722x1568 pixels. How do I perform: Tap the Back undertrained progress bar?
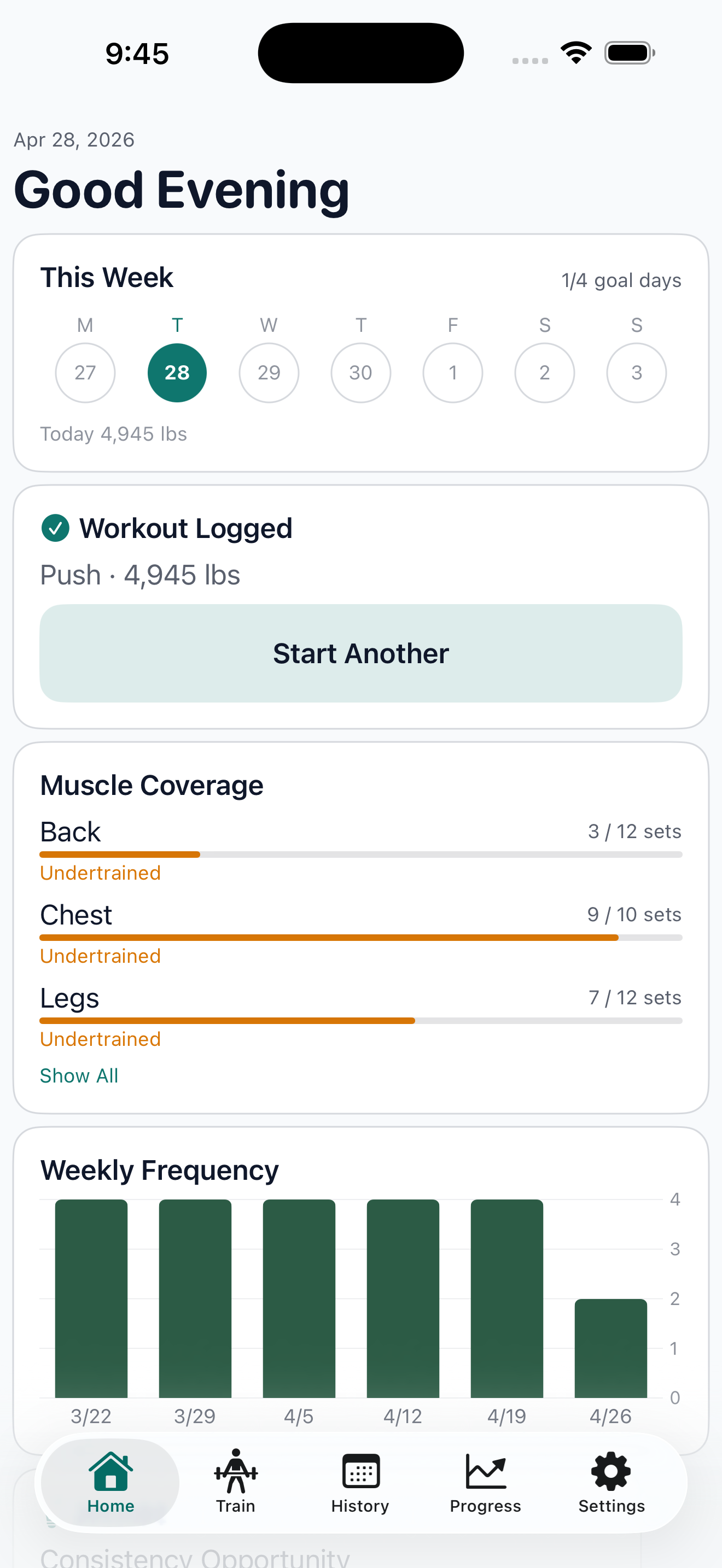click(x=361, y=855)
